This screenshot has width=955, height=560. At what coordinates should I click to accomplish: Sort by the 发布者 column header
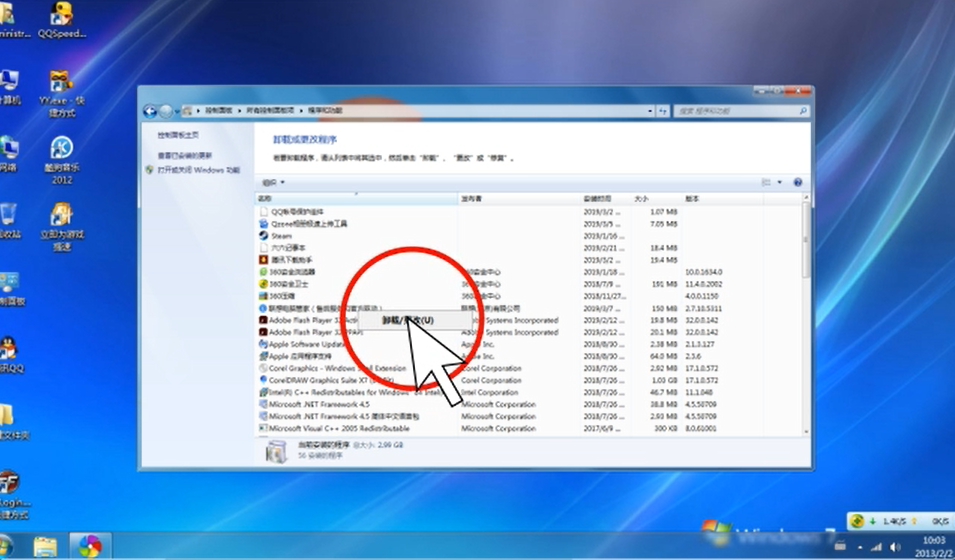point(520,199)
